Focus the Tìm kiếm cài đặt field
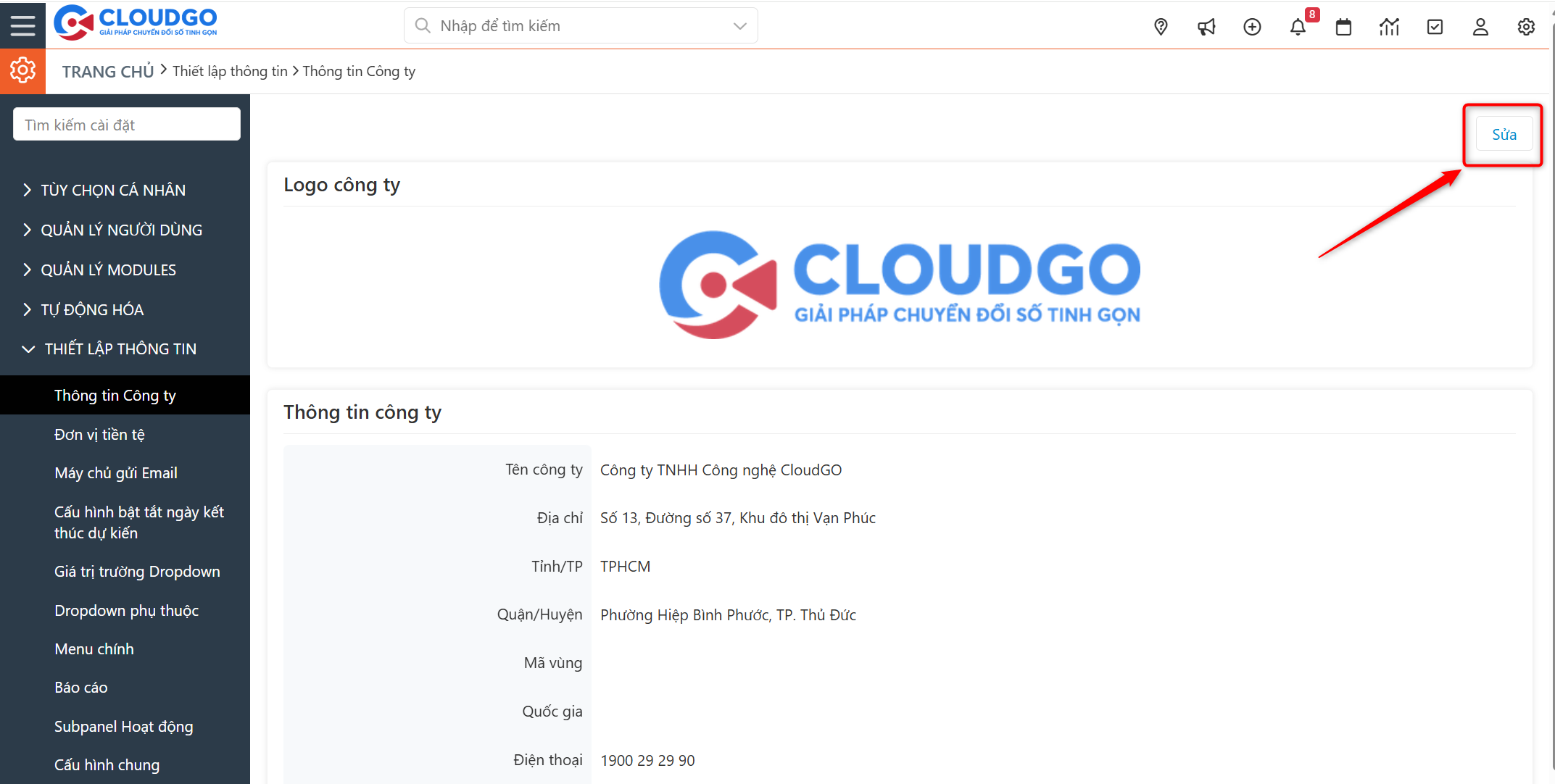 (x=127, y=125)
